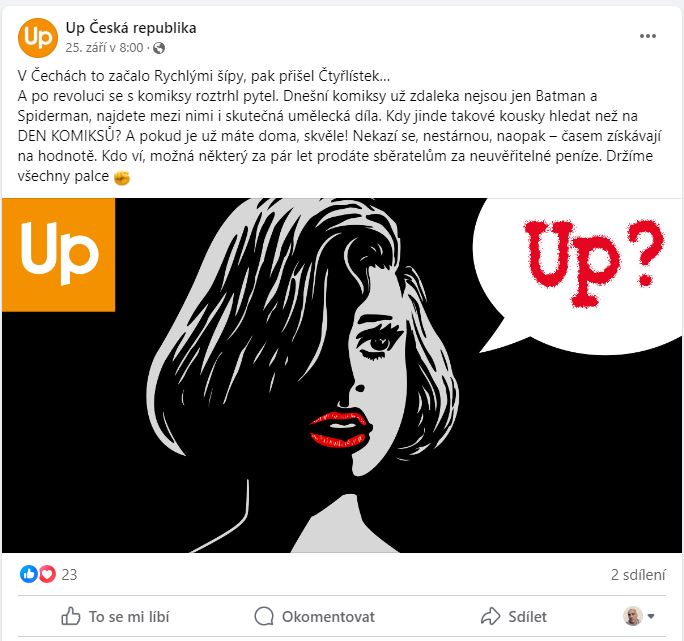Click the blue like reaction icon
The width and height of the screenshot is (684, 641).
pos(29,574)
